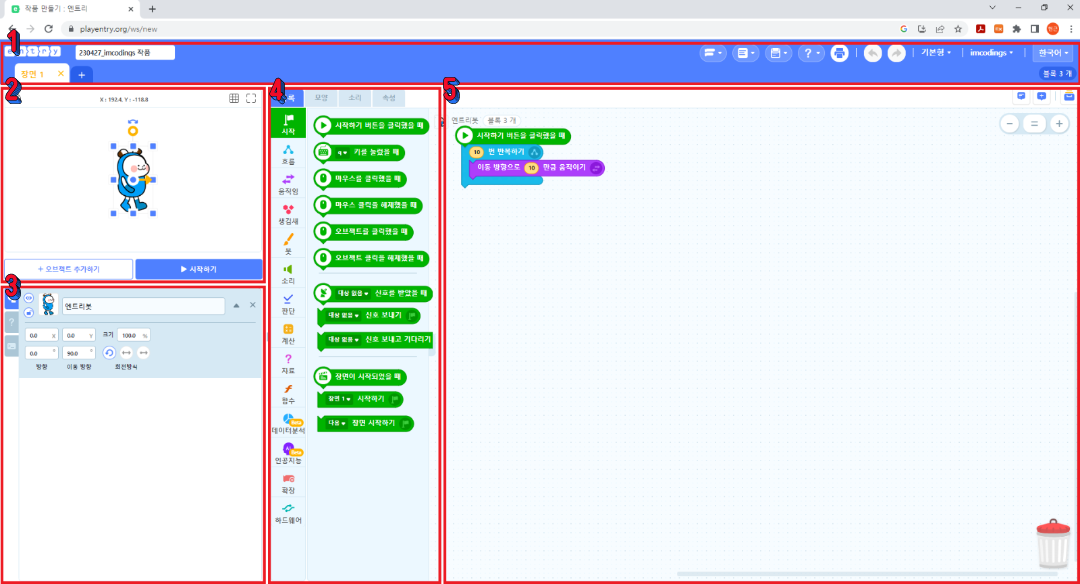This screenshot has width=1080, height=584.
Task: Undo the last action
Action: click(873, 53)
